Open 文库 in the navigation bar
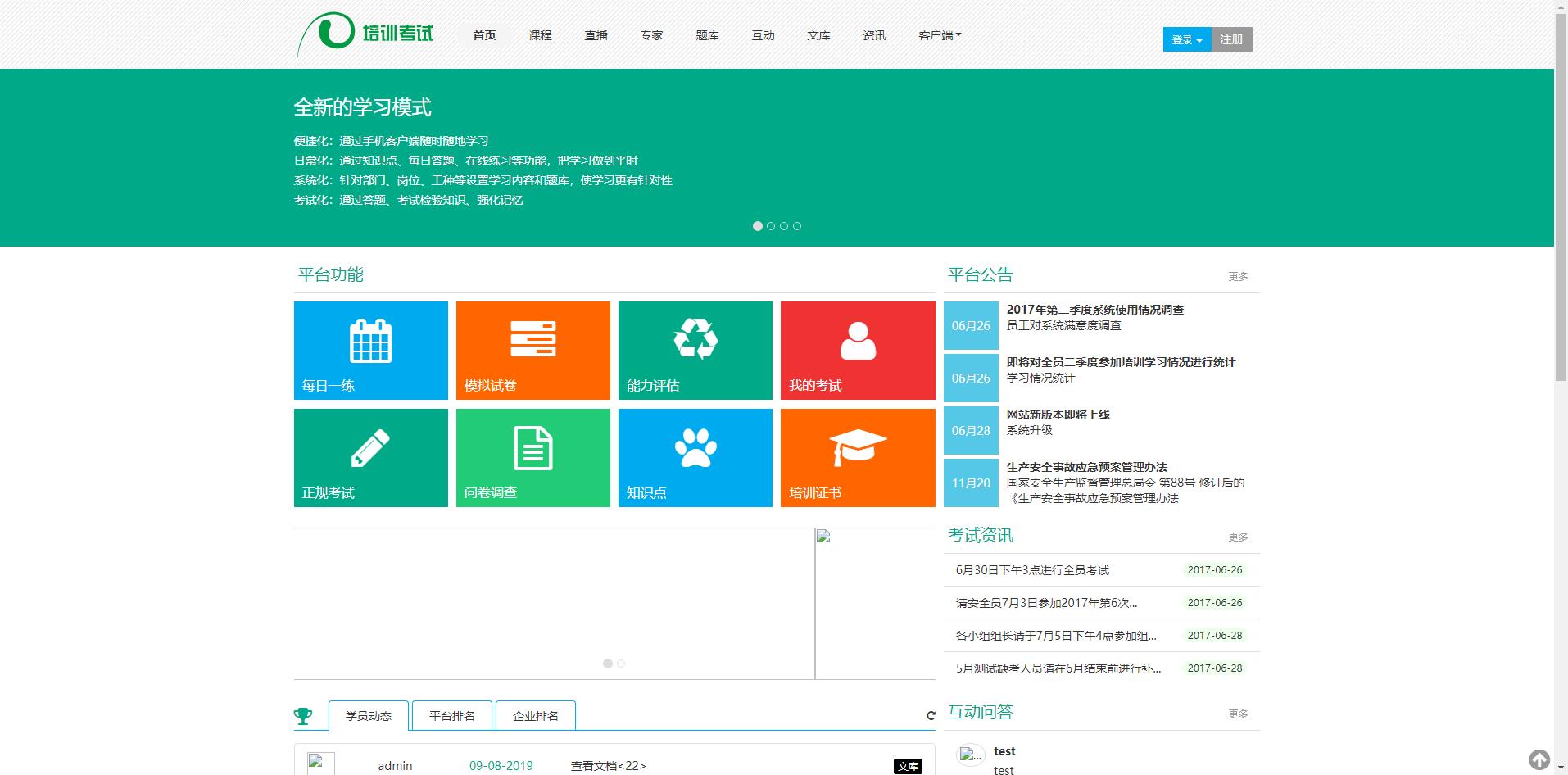This screenshot has height=775, width=1568. tap(818, 35)
